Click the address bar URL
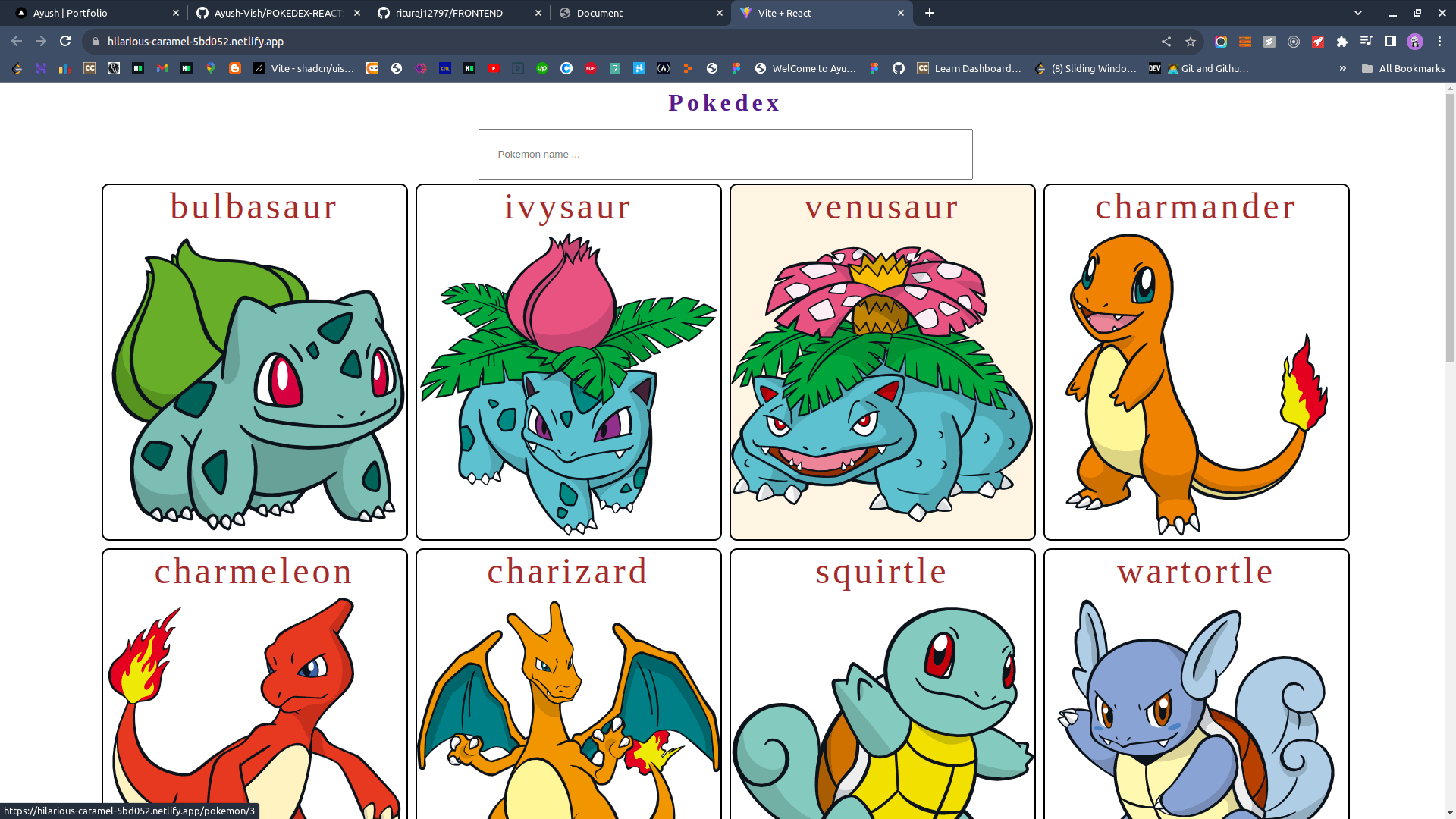 (196, 42)
